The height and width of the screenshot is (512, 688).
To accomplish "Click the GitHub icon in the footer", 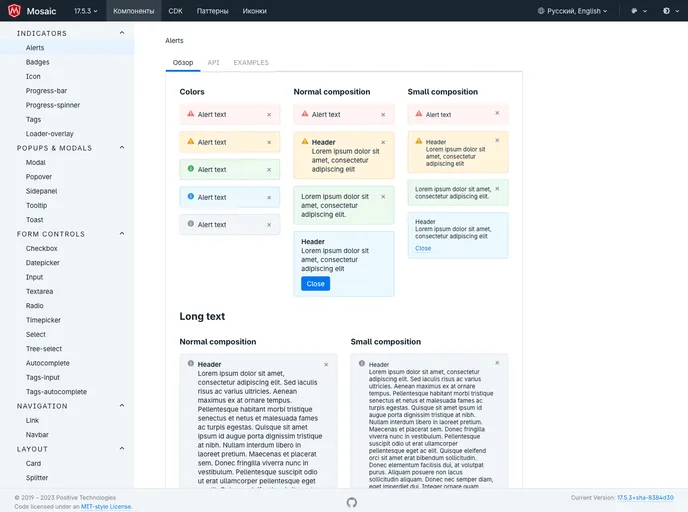I will tap(351, 501).
